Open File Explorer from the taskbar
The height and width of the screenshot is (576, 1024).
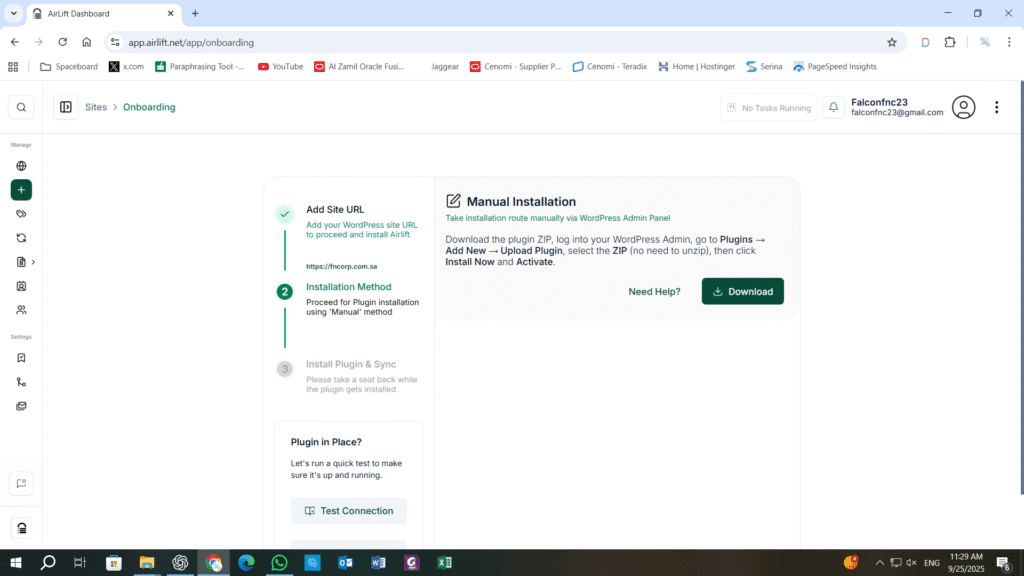147,562
